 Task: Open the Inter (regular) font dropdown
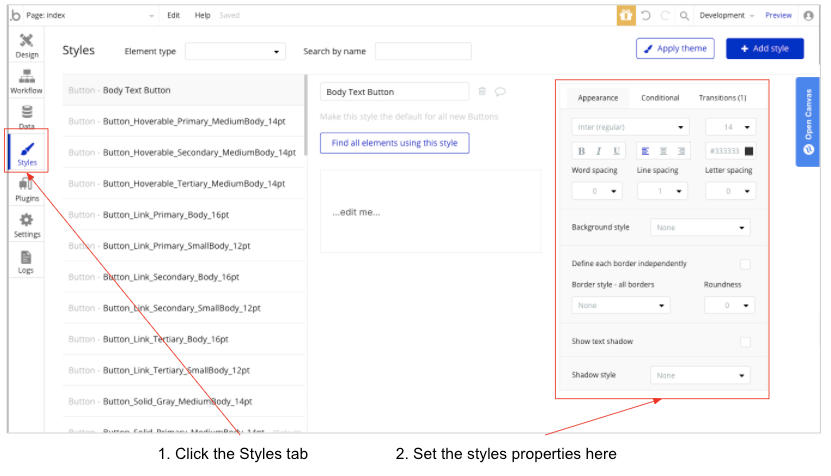point(631,127)
